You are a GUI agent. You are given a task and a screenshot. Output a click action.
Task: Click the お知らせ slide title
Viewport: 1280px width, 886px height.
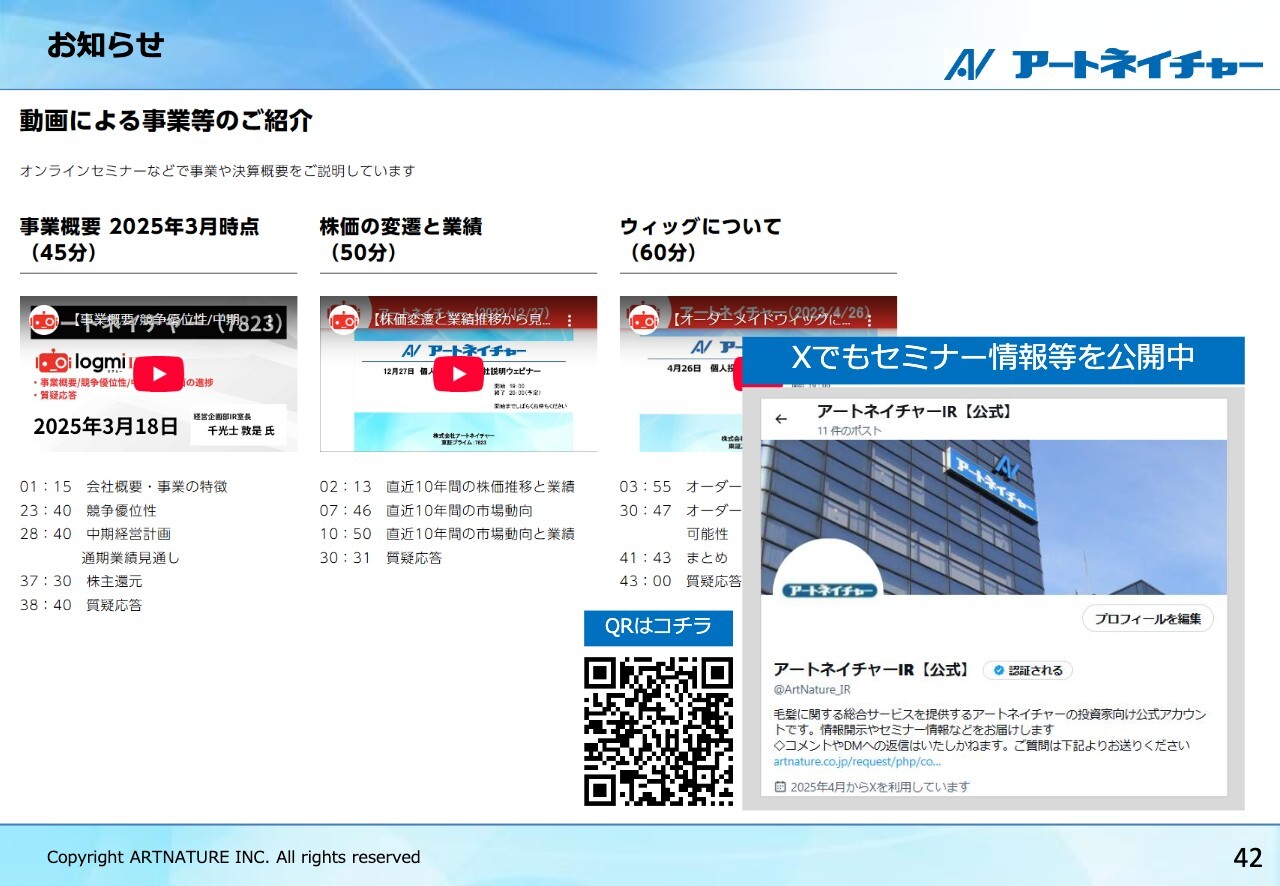coord(105,45)
